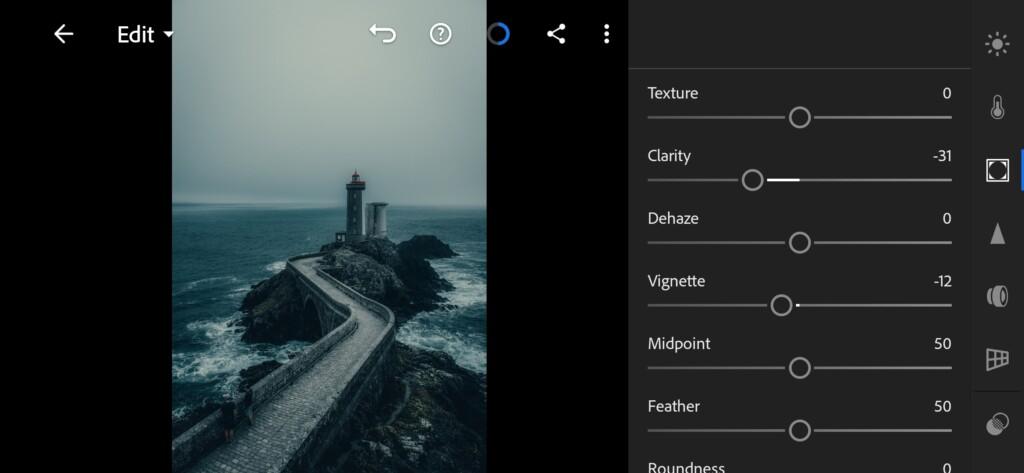Viewport: 1024px width, 473px height.
Task: Open the help question mark icon
Action: (x=441, y=34)
